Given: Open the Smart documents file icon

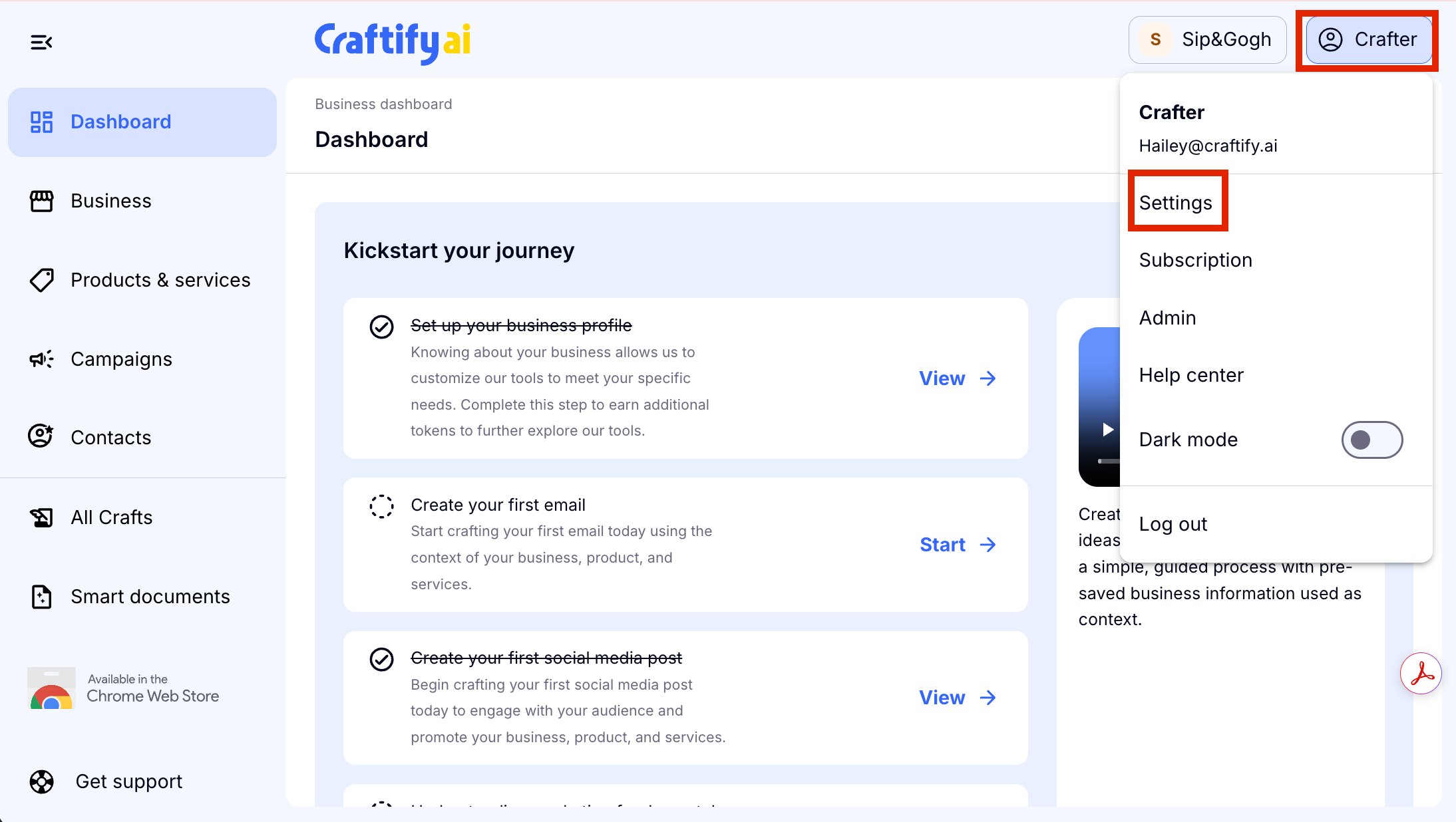Looking at the screenshot, I should click(41, 597).
